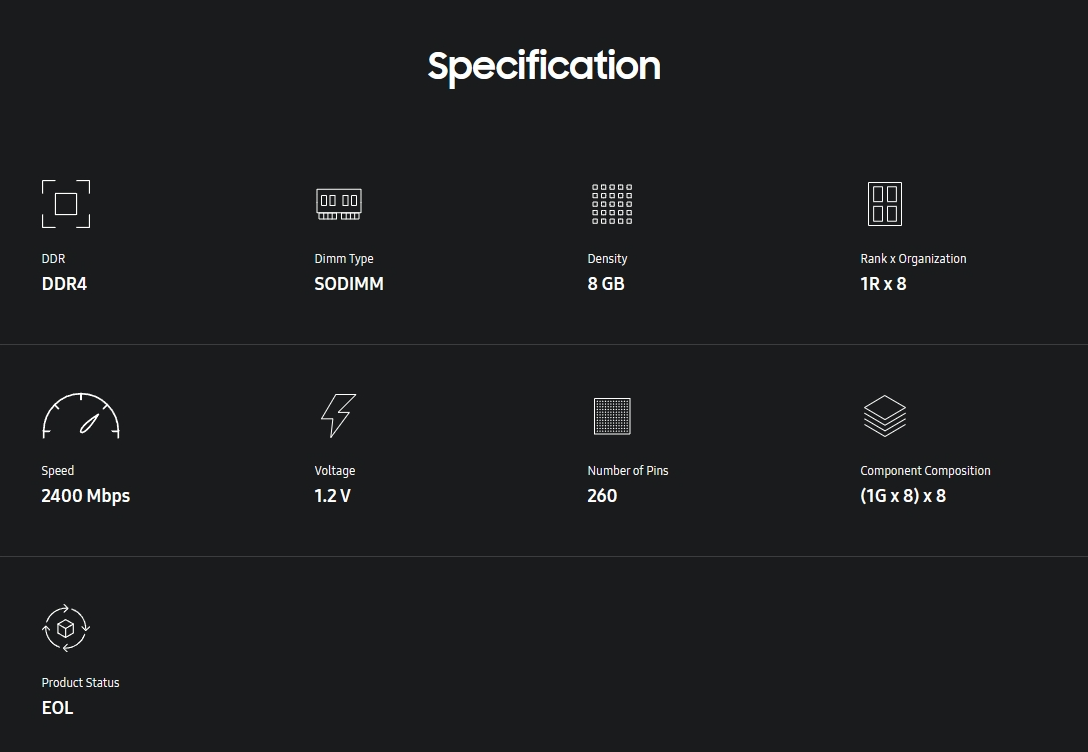Click the Product Status cycle icon

(x=66, y=628)
